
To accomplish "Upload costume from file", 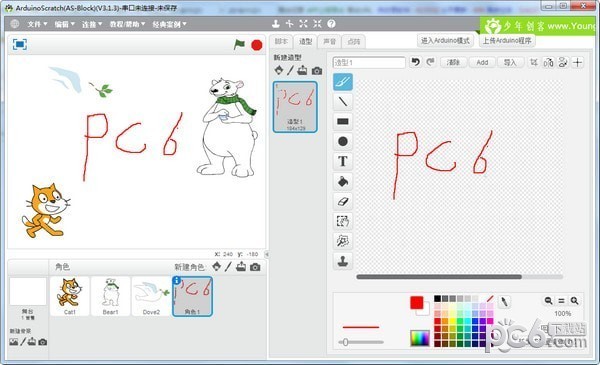I will pos(302,70).
